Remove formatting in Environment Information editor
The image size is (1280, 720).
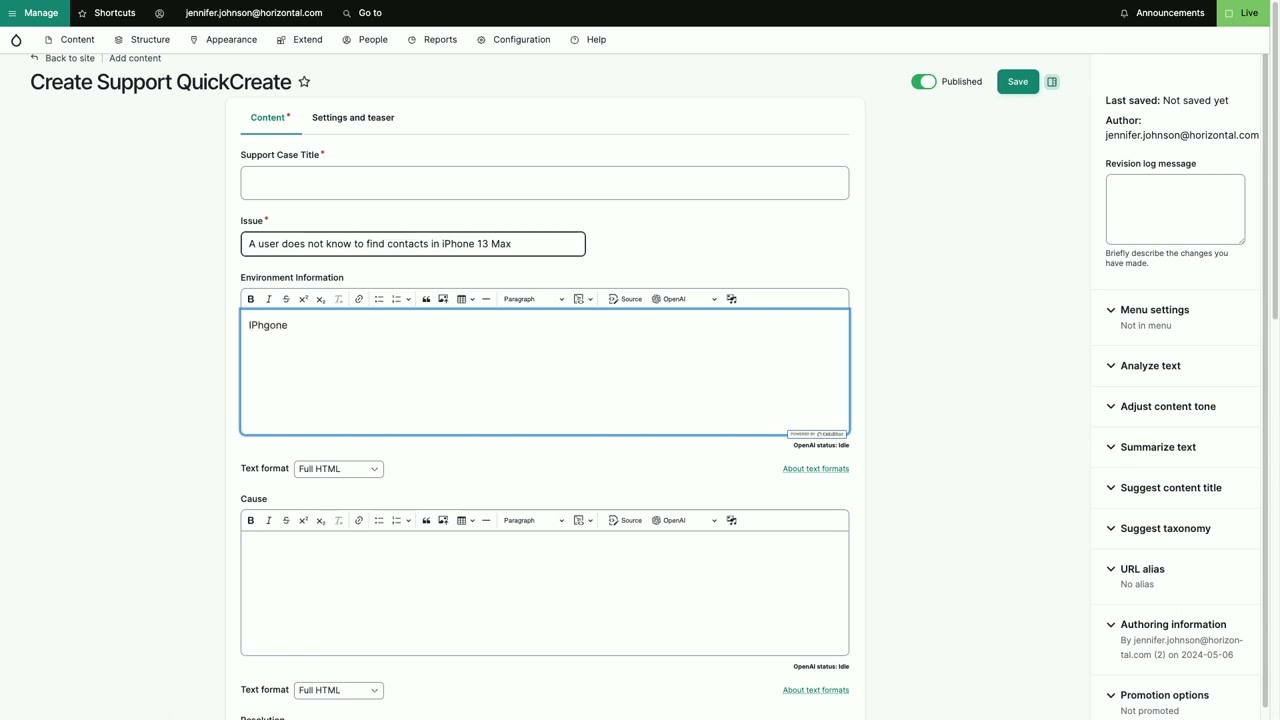(338, 299)
